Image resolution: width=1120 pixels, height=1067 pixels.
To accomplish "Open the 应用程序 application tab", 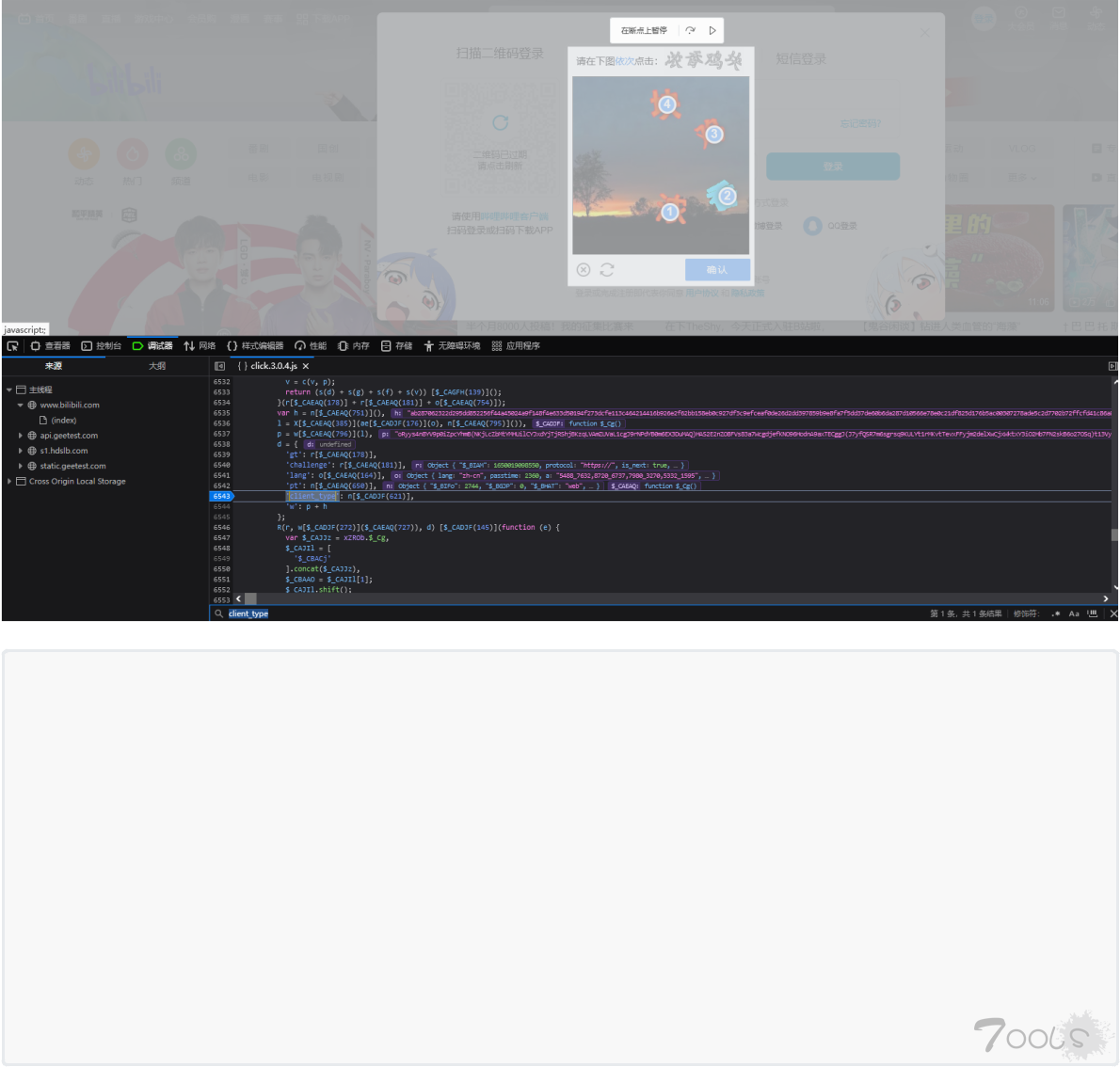I will (x=516, y=345).
